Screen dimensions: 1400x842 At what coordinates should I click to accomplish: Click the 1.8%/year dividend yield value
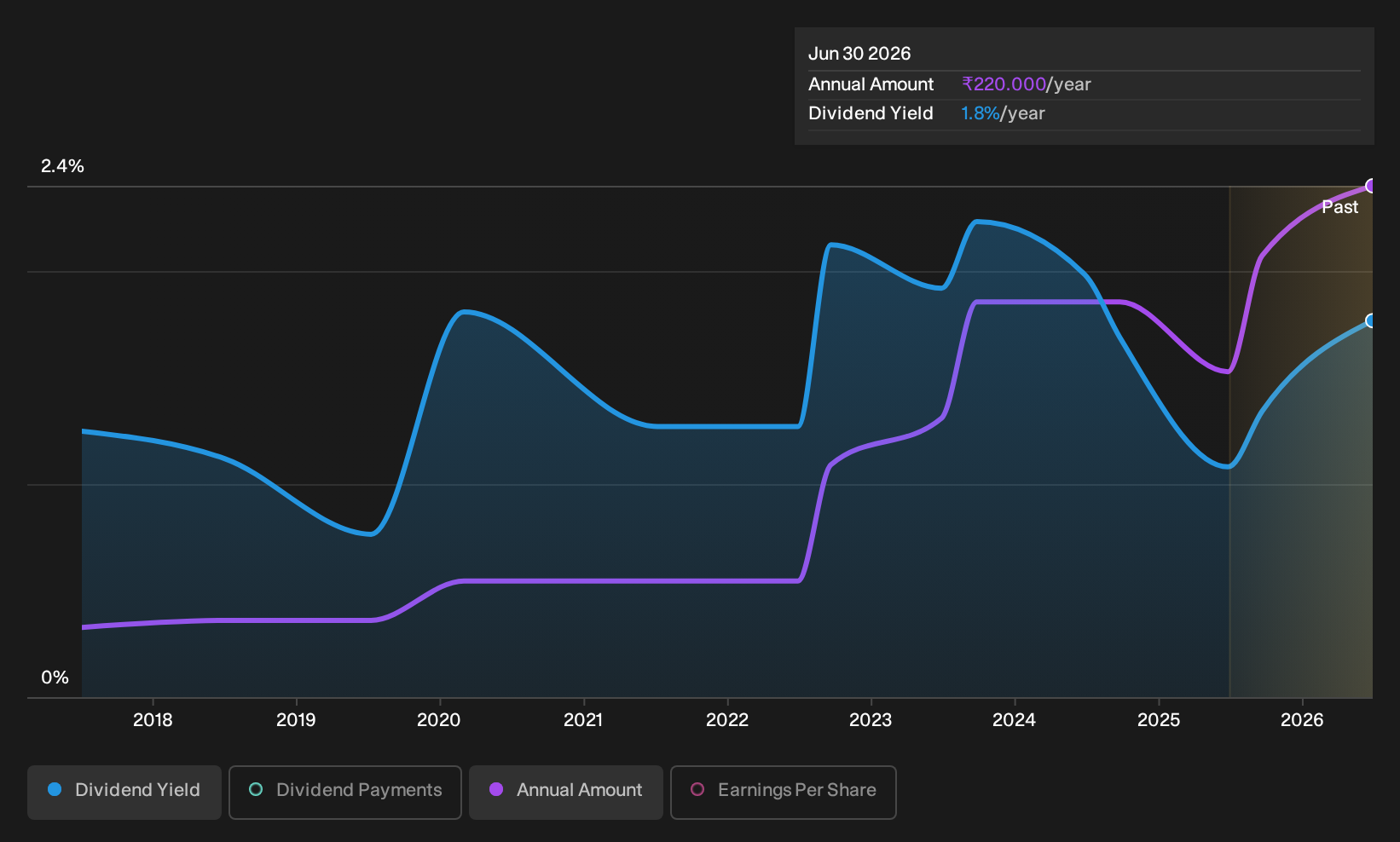pos(1003,113)
